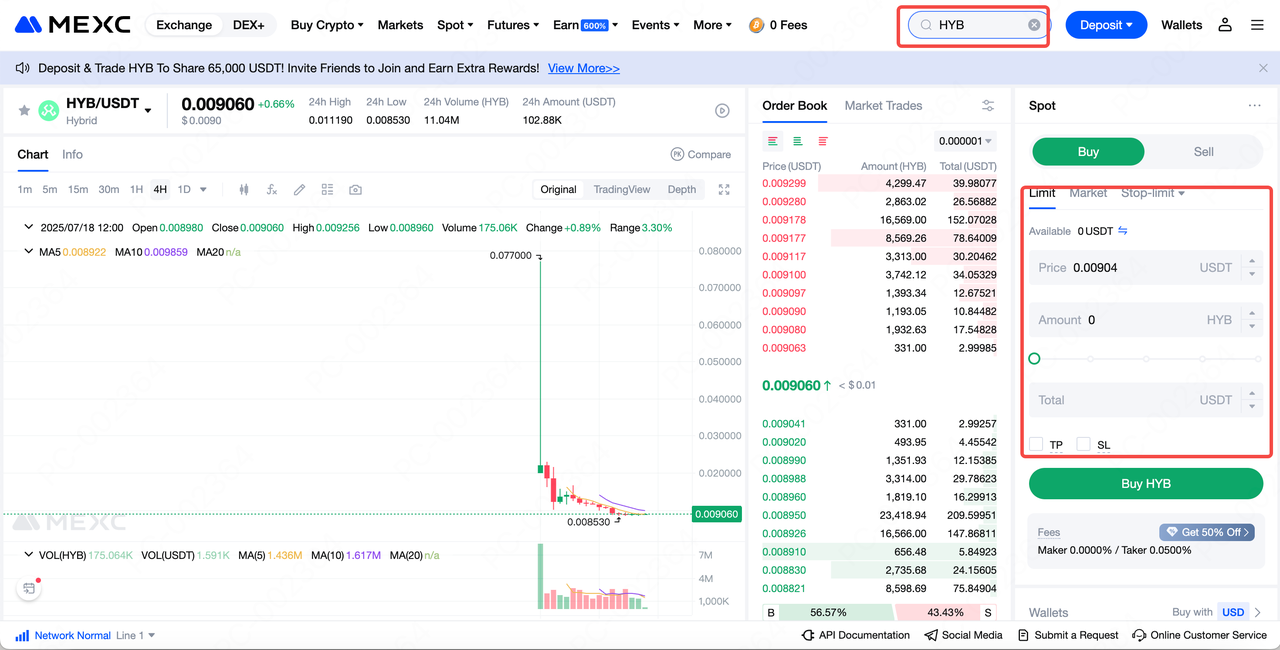1280x650 pixels.
Task: Open the hamburger menu icon
Action: (x=1257, y=25)
